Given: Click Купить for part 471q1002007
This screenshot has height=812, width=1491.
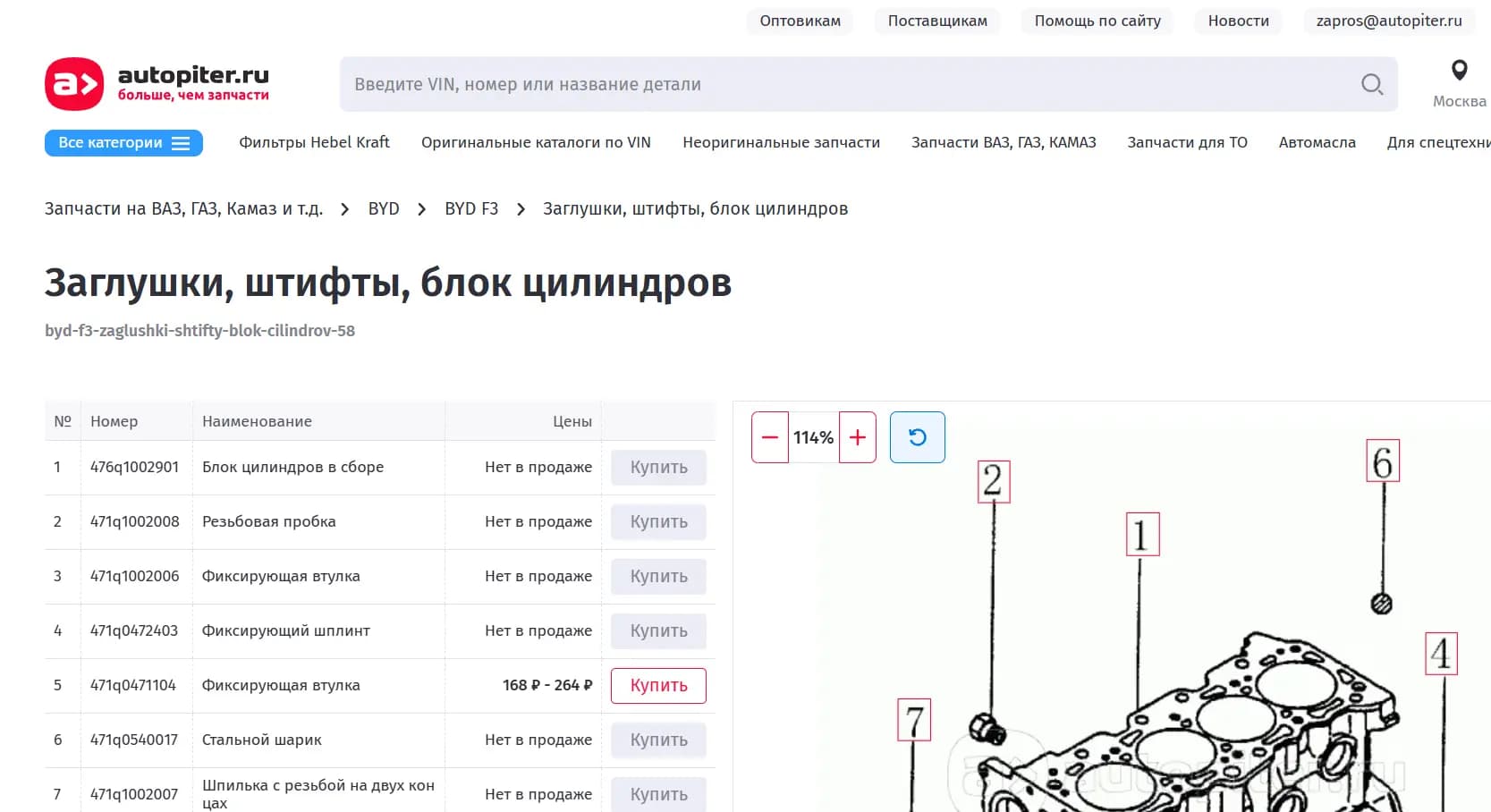Looking at the screenshot, I should pos(658,795).
